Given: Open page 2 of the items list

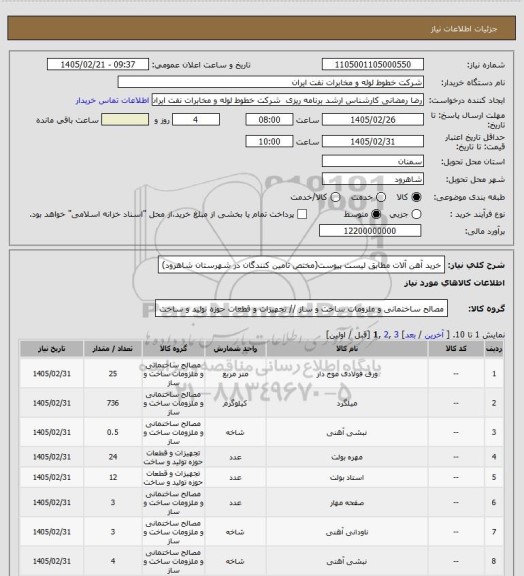Looking at the screenshot, I should [x=386, y=335].
